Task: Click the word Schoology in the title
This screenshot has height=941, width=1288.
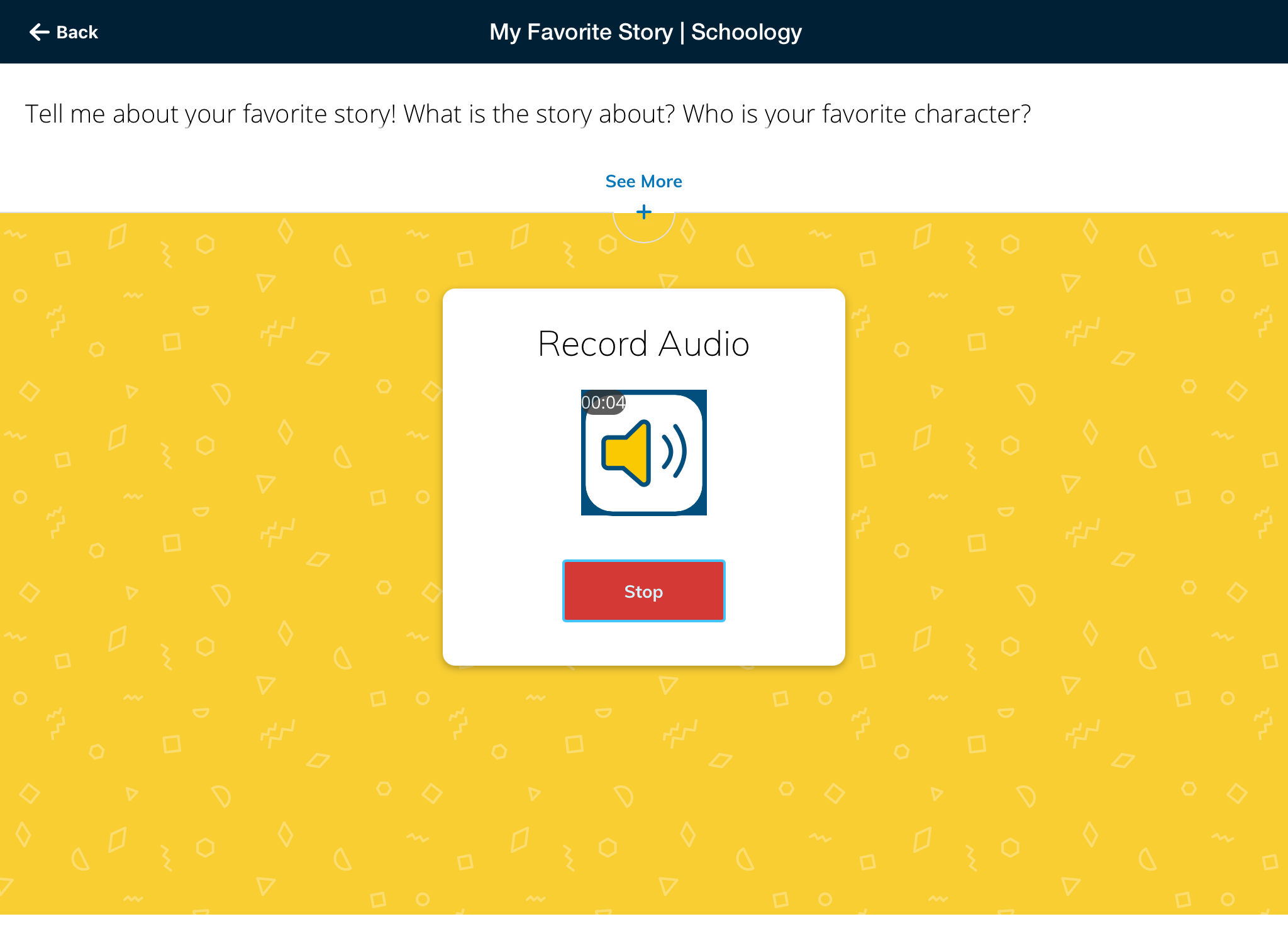Action: click(747, 32)
